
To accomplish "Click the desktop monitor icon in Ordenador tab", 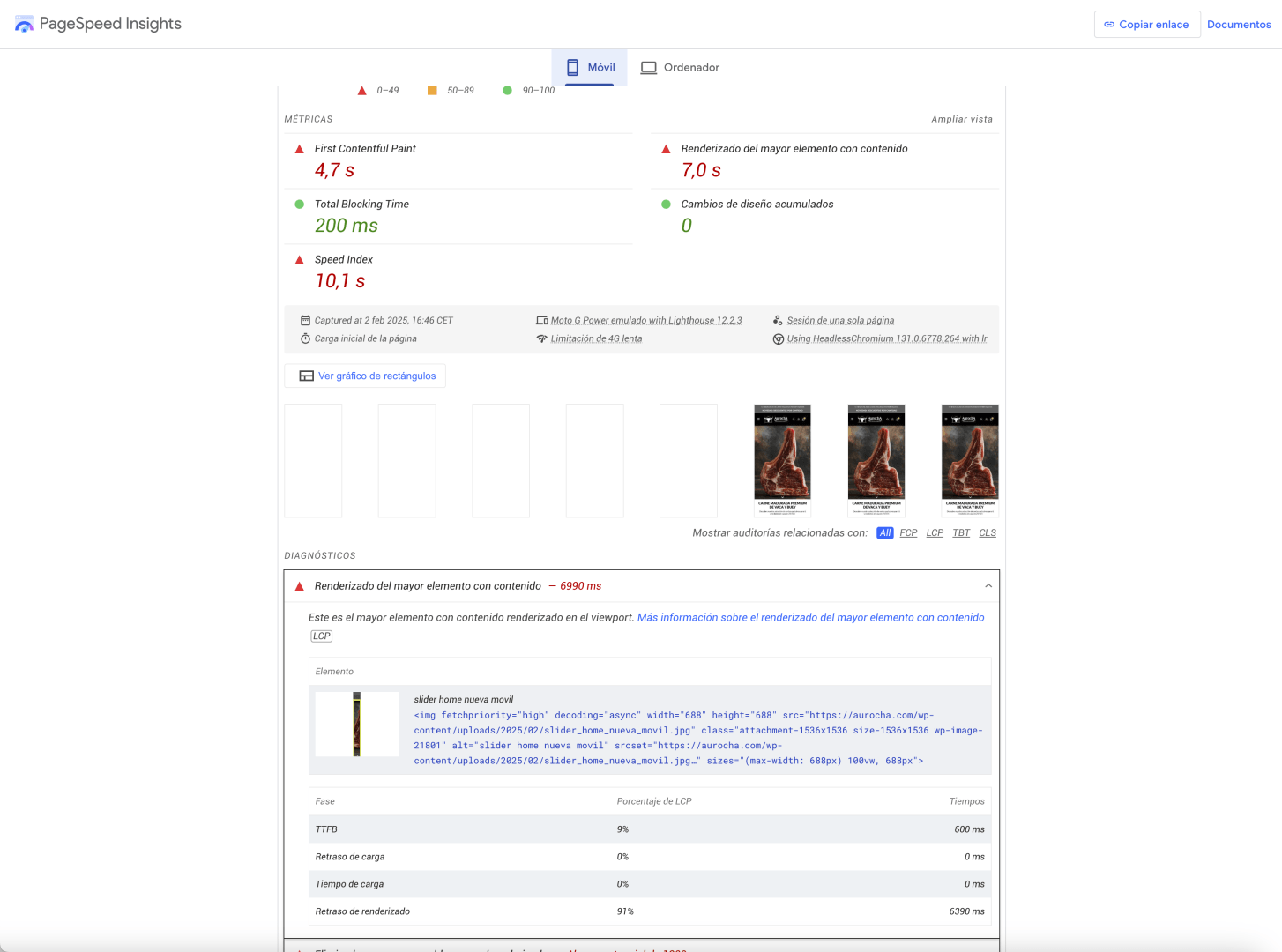I will point(649,68).
